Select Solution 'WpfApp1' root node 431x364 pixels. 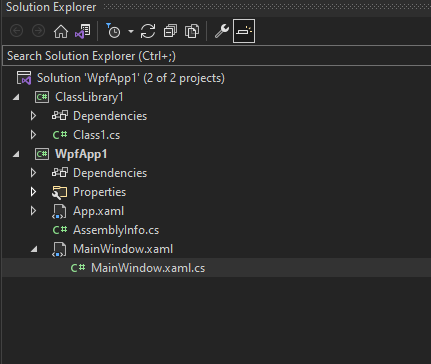(131, 78)
